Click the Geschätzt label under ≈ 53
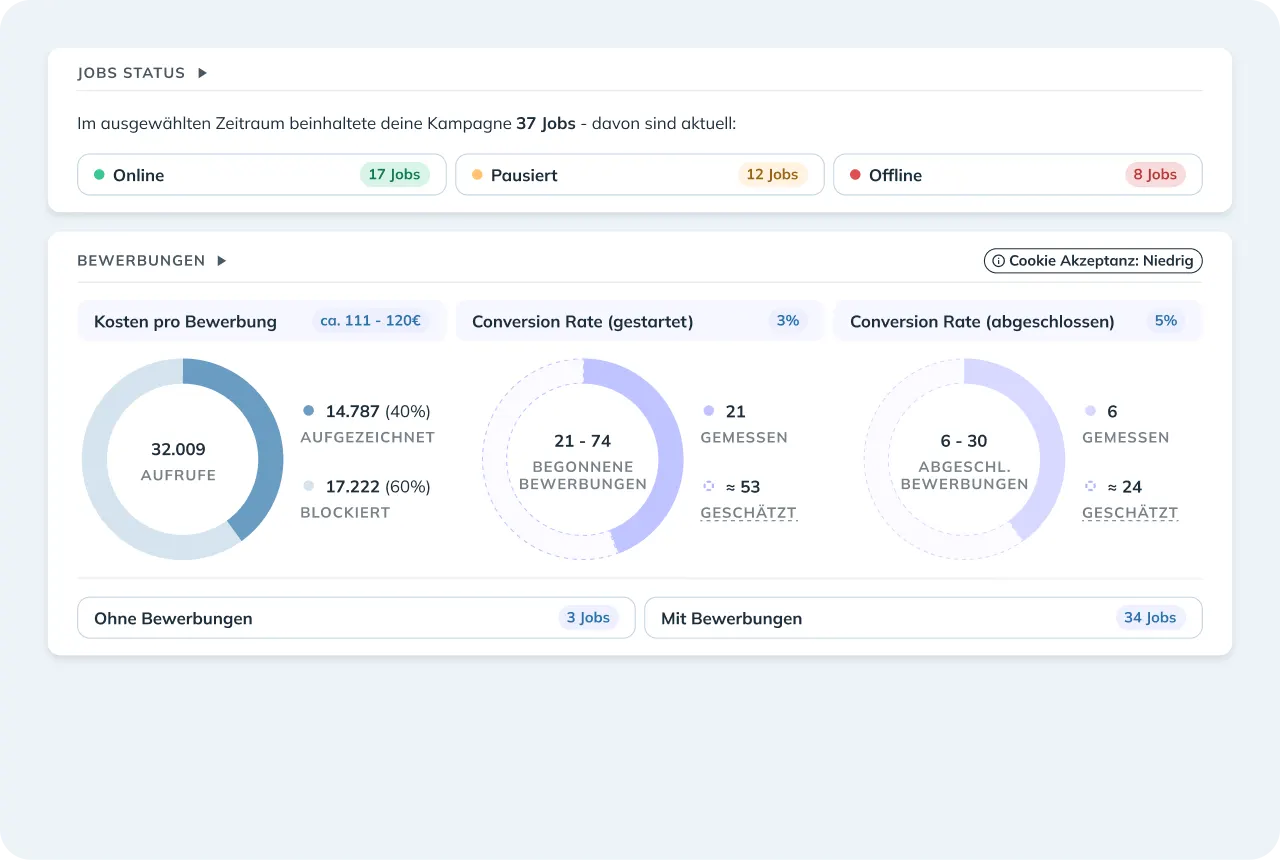This screenshot has height=860, width=1280. point(748,513)
